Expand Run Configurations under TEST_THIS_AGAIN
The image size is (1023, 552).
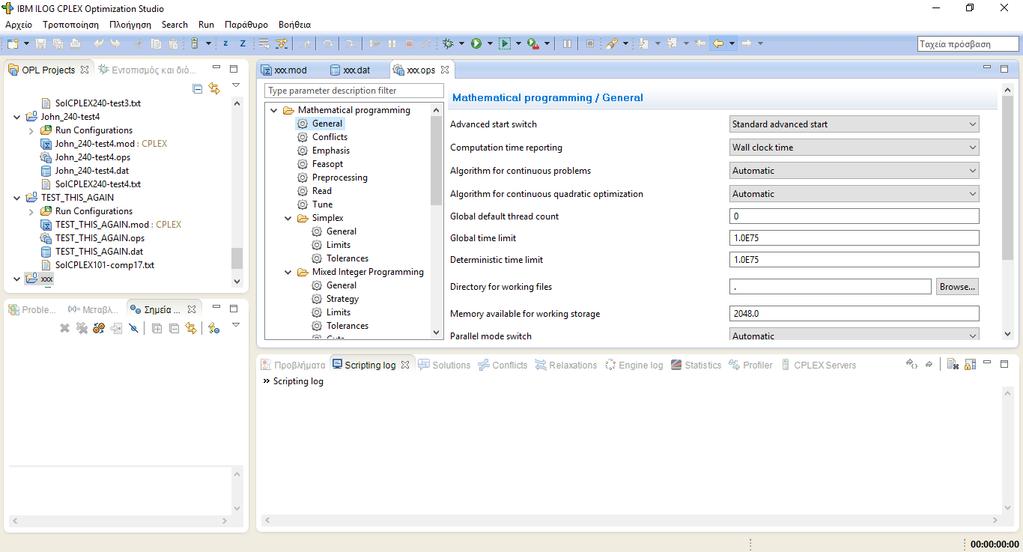tap(31, 211)
